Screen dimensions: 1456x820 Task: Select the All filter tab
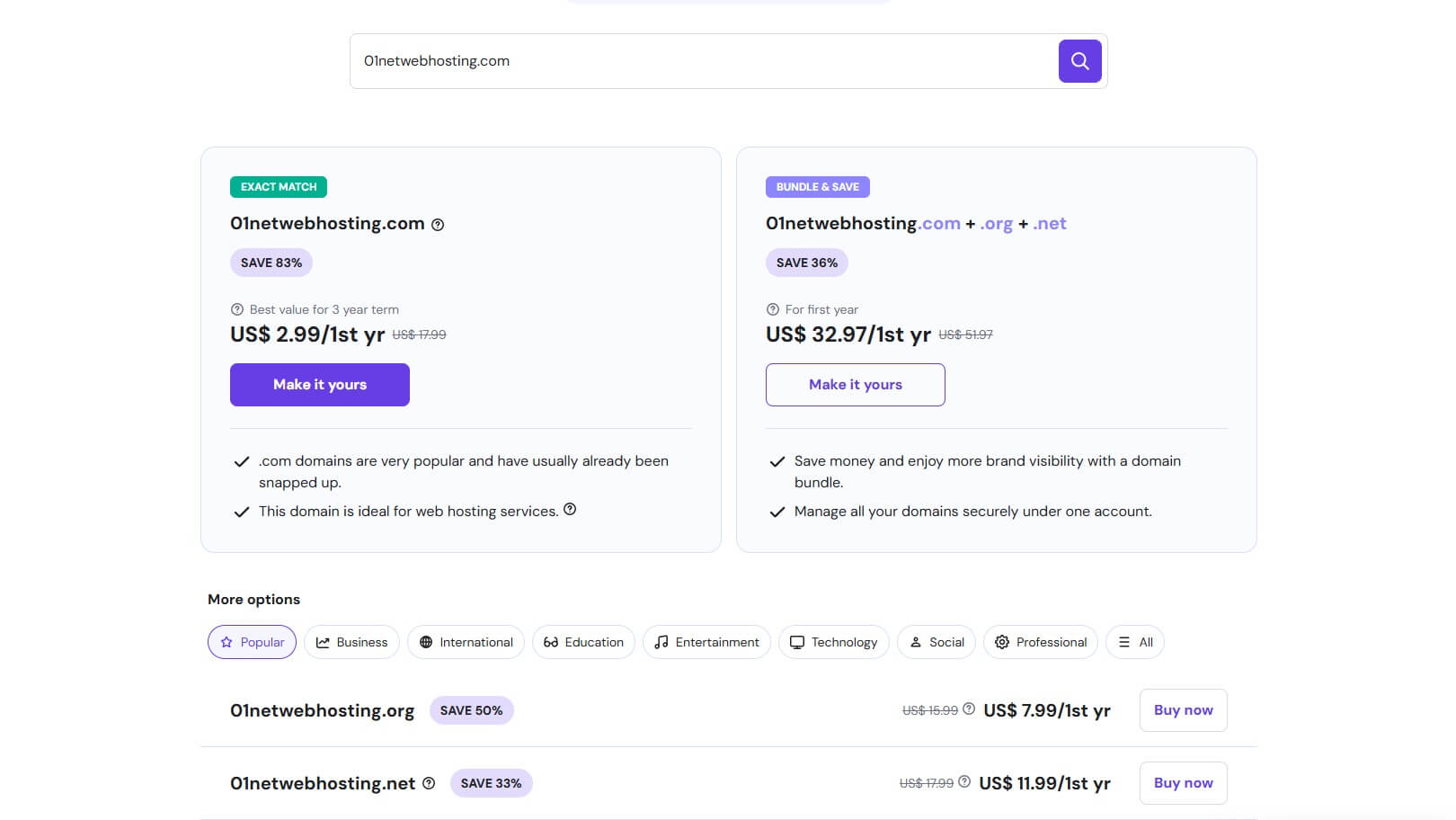tap(1135, 642)
